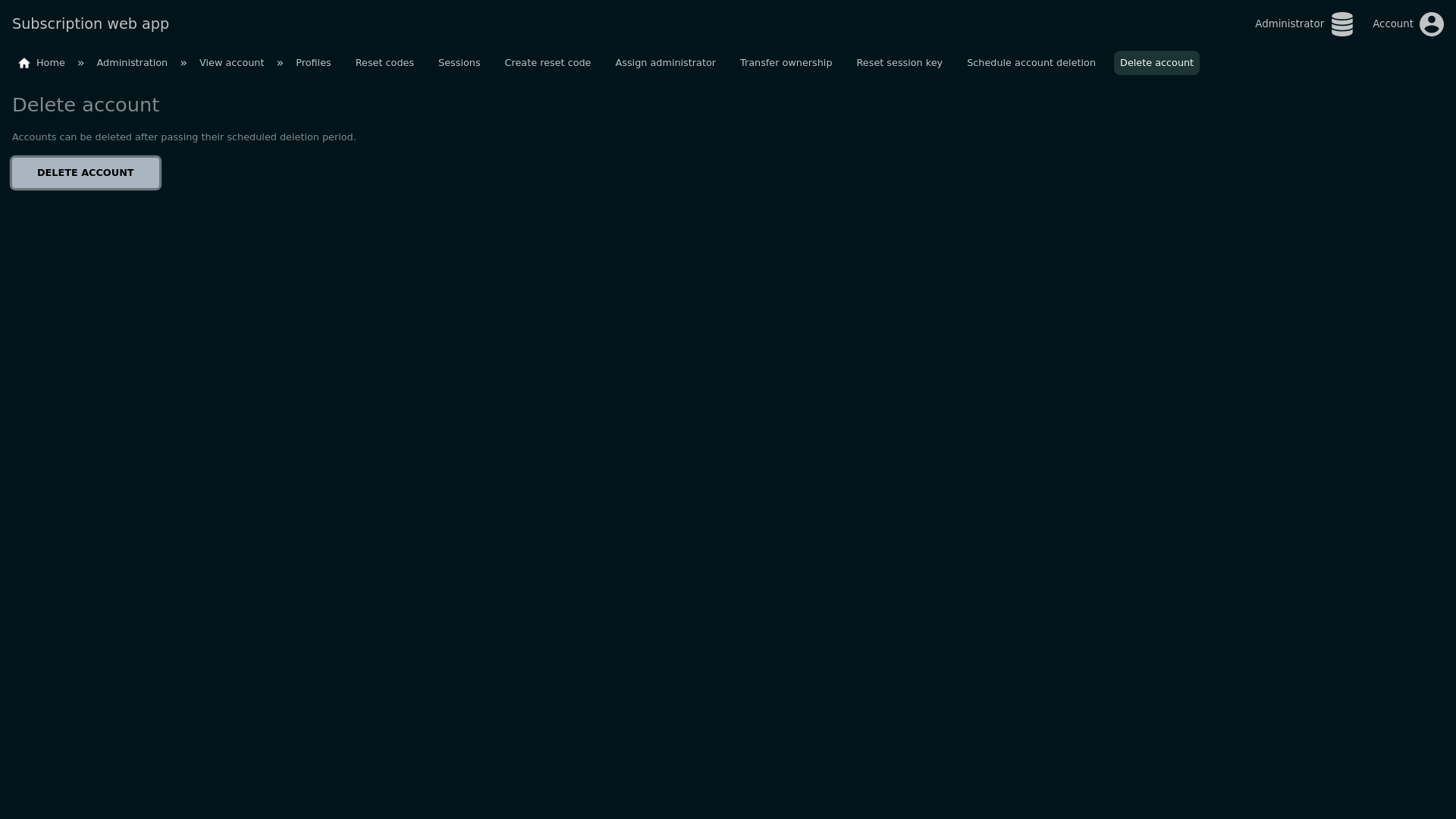Select Reset session key tab
1456x819 pixels.
[x=899, y=63]
